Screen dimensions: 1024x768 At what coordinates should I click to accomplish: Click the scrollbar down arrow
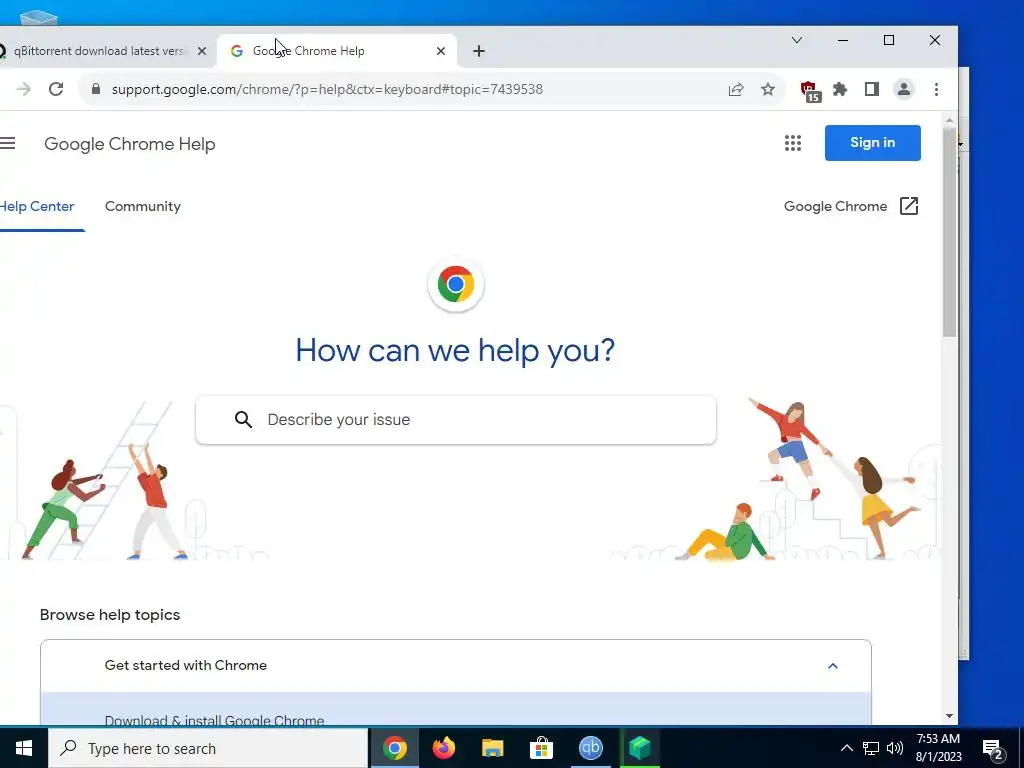[x=950, y=716]
